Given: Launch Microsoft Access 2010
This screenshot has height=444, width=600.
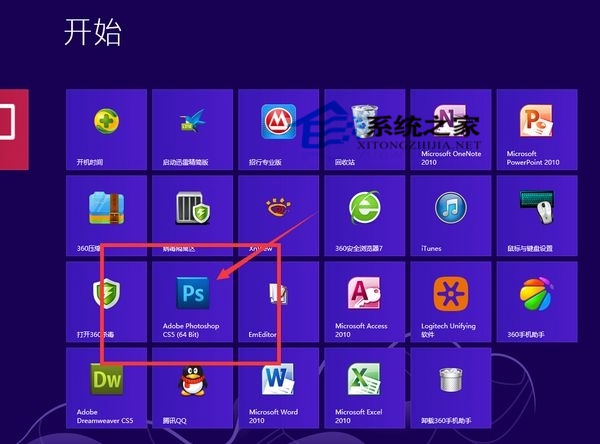Looking at the screenshot, I should 364,300.
